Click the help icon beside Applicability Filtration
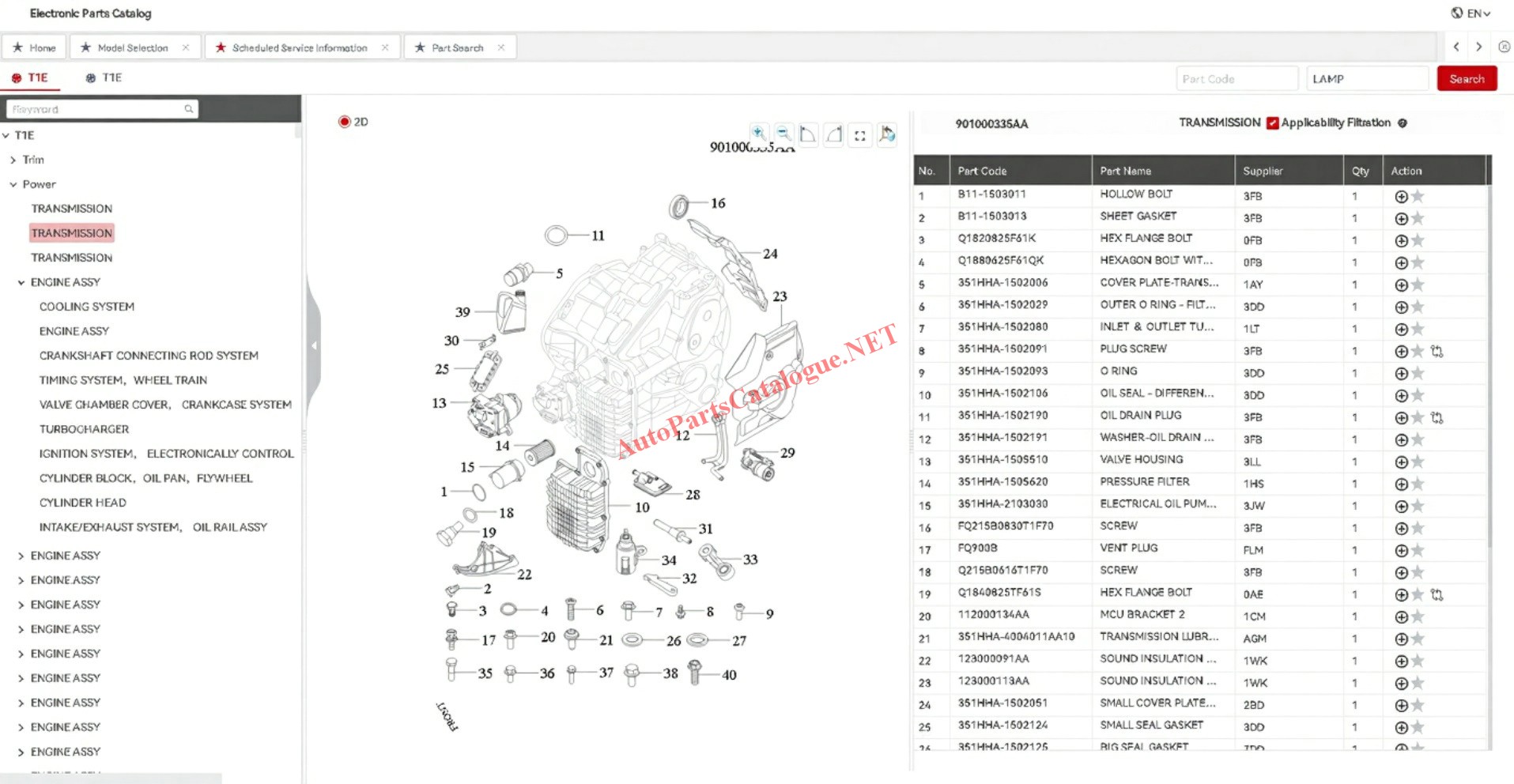This screenshot has height=784, width=1514. click(1403, 123)
